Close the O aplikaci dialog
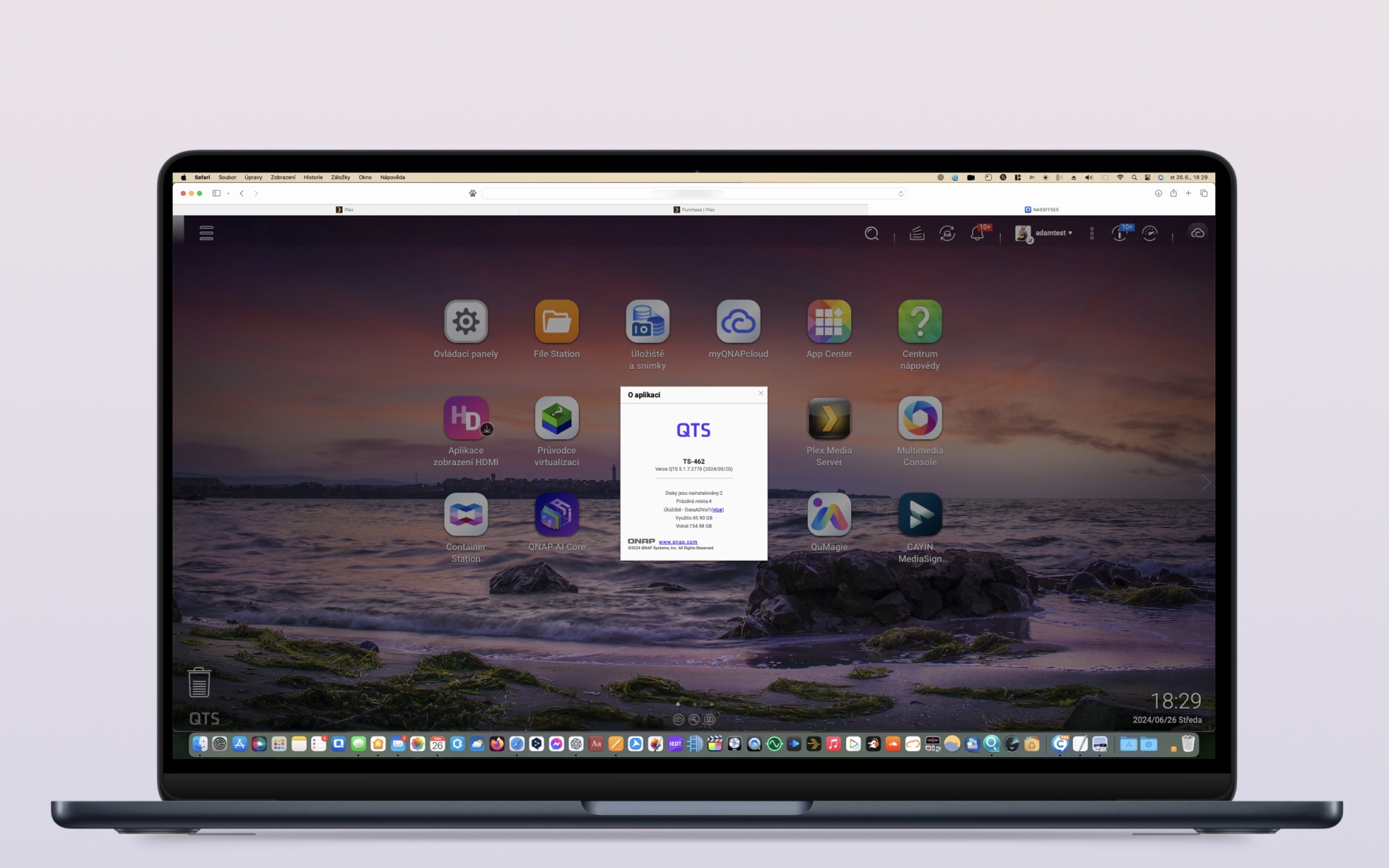1389x868 pixels. click(761, 394)
